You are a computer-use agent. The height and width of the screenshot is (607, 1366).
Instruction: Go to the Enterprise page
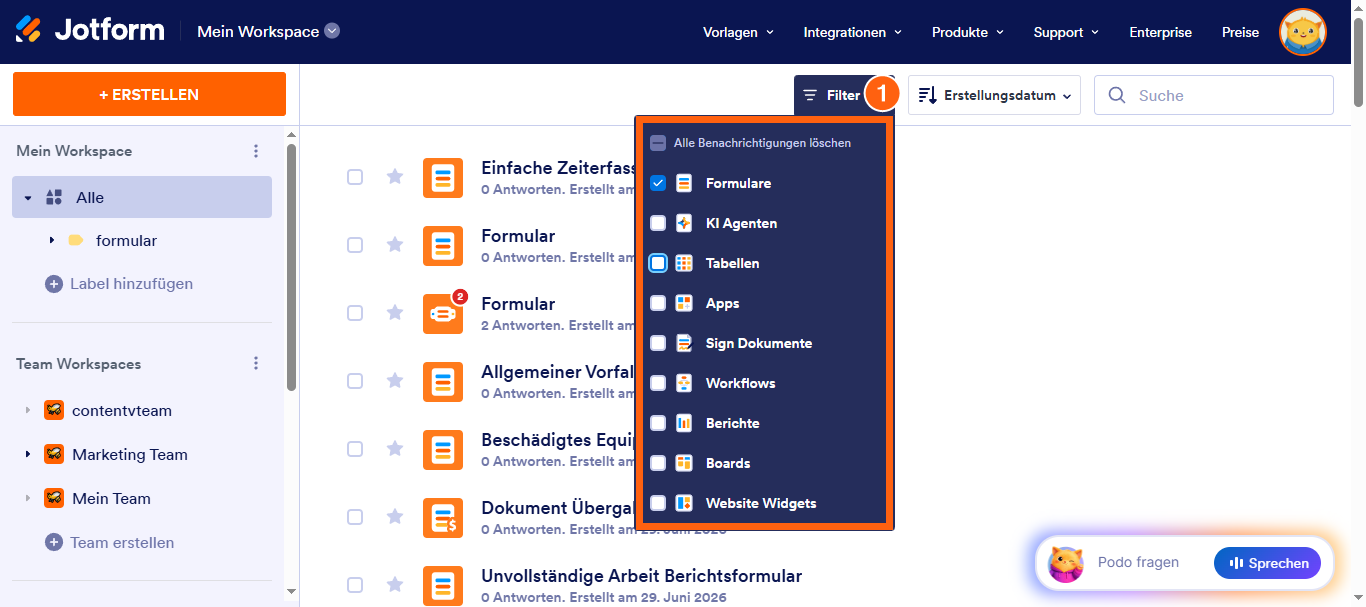tap(1160, 32)
